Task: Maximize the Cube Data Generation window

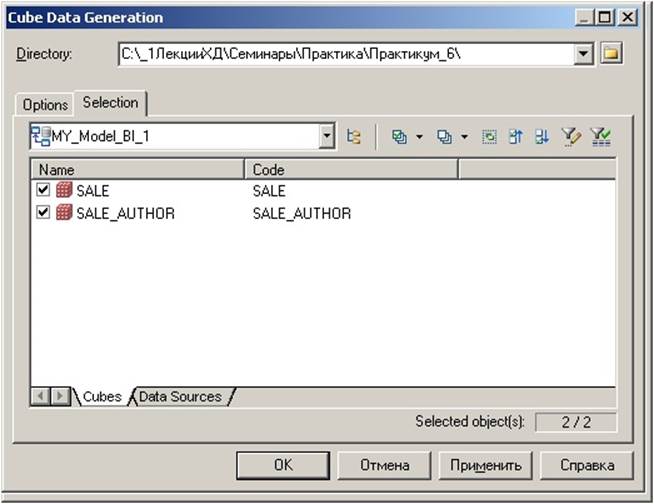Action: (x=605, y=18)
